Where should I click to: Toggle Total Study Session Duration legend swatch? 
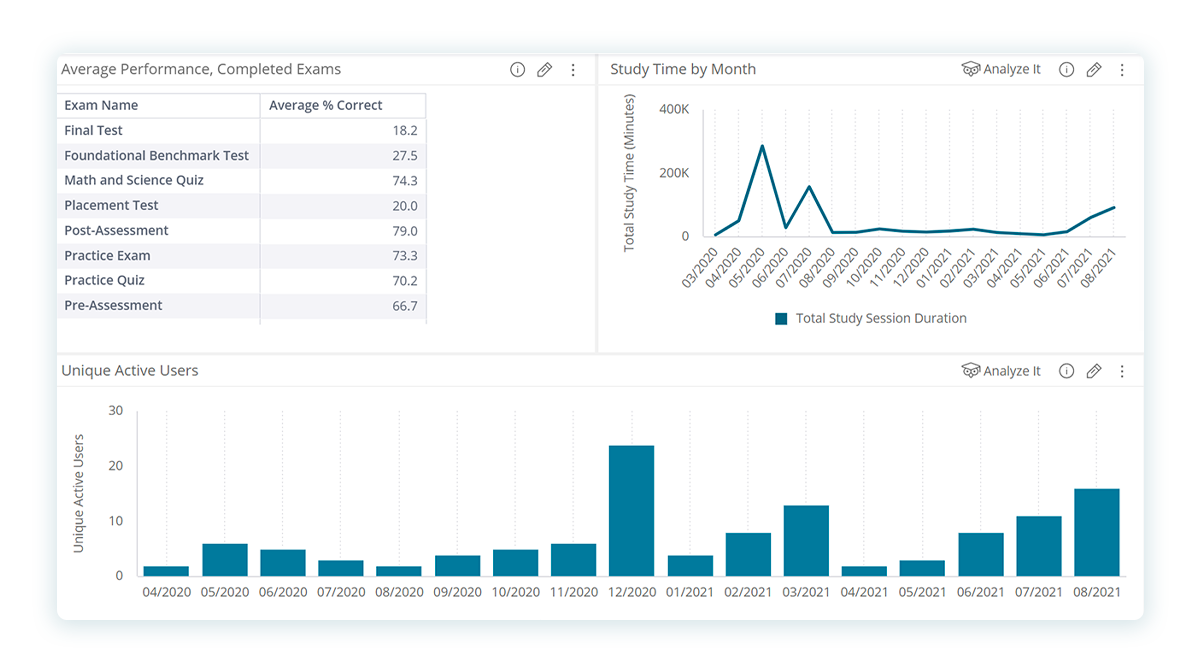click(782, 319)
